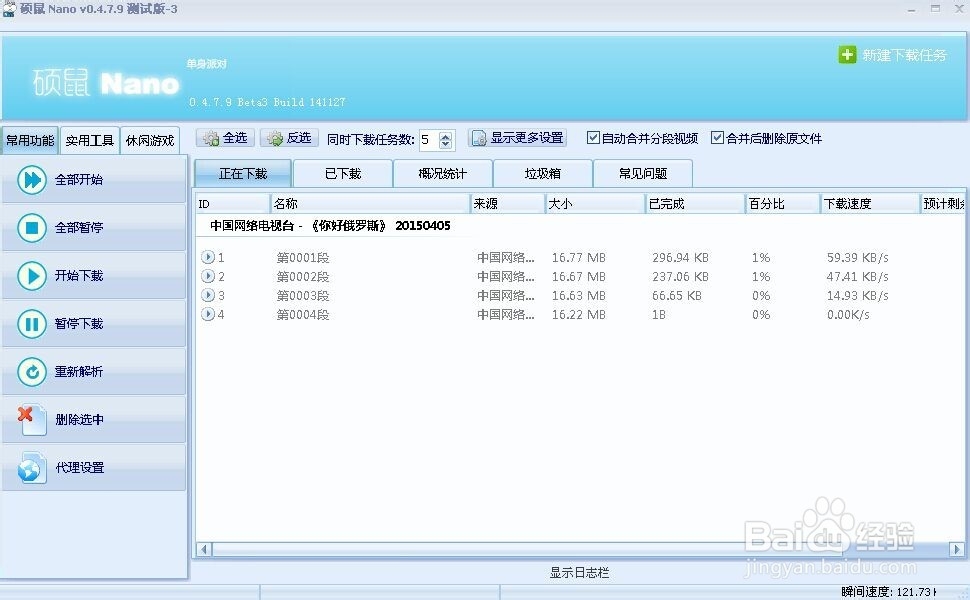This screenshot has height=600, width=970.
Task: Click download speed 0.00K/s
Action: (x=848, y=315)
